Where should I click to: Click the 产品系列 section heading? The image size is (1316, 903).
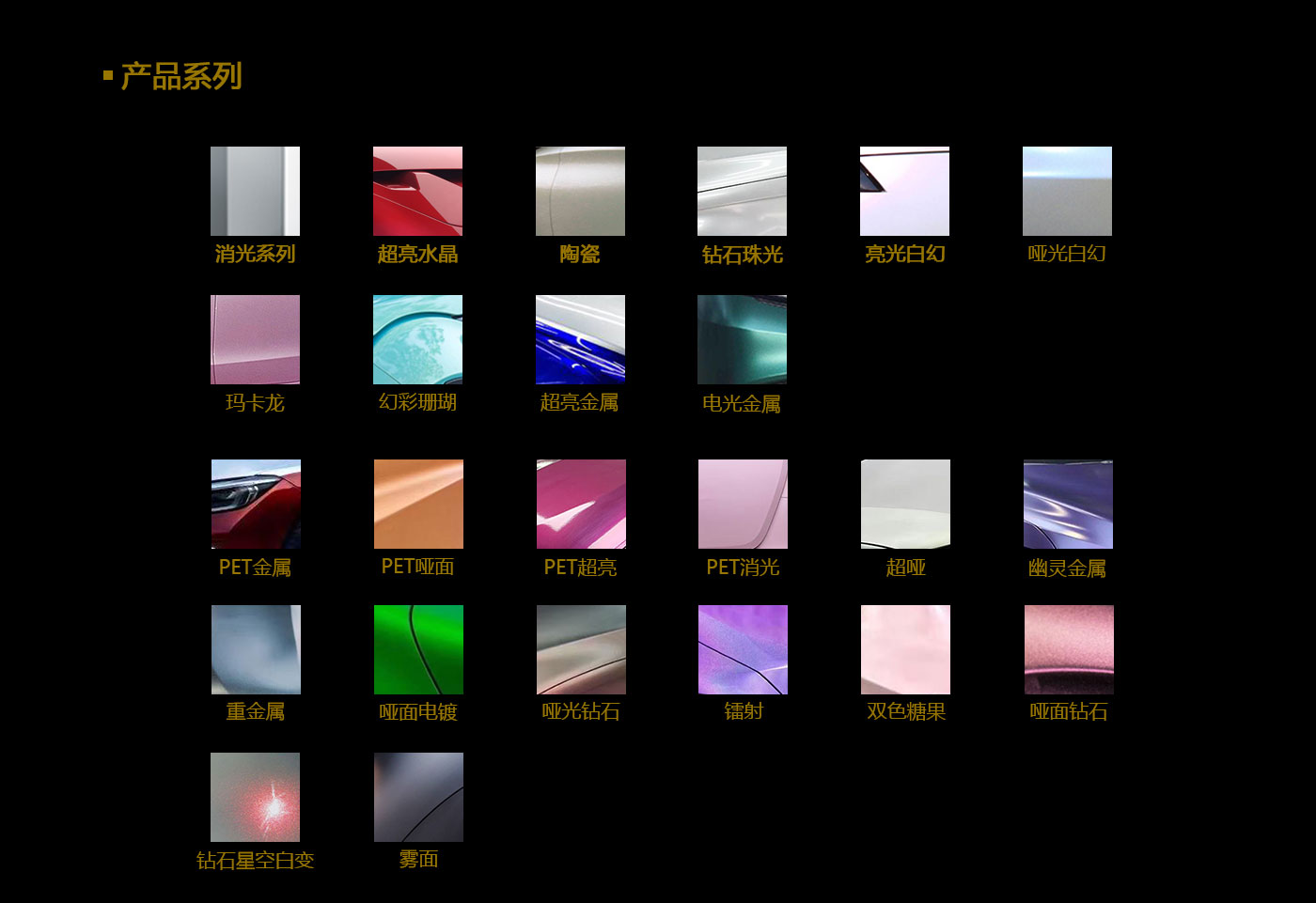click(181, 76)
